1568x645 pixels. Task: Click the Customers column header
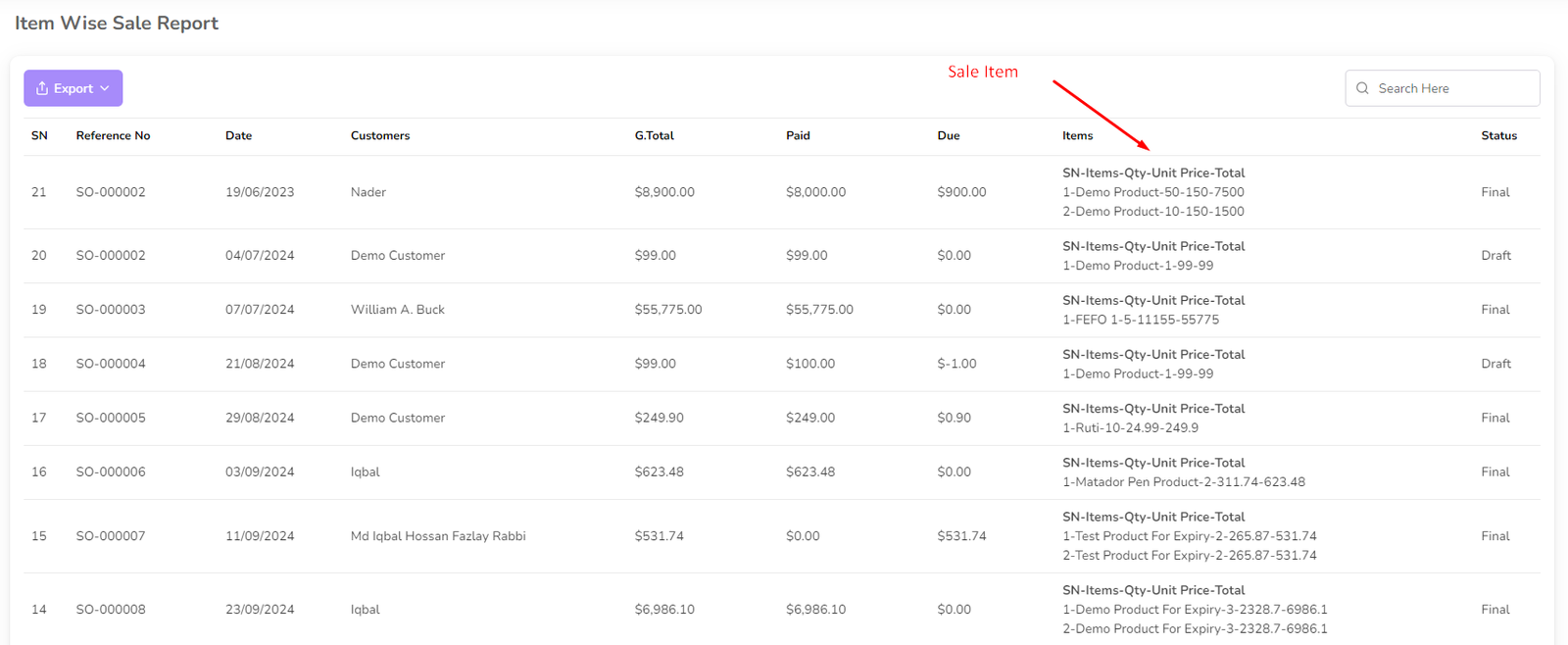[380, 136]
